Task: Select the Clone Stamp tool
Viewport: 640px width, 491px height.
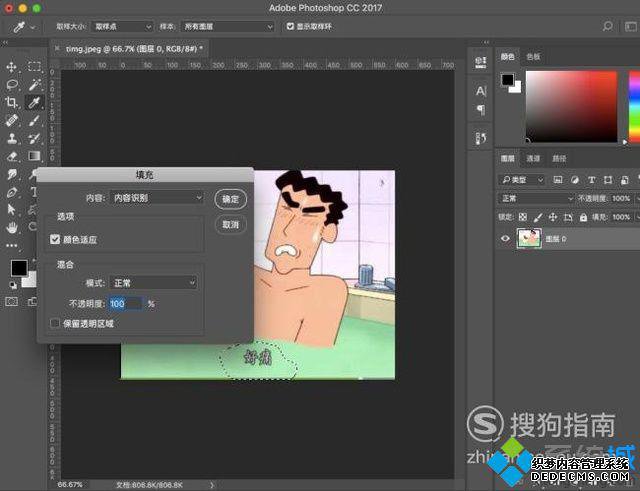Action: coord(12,138)
